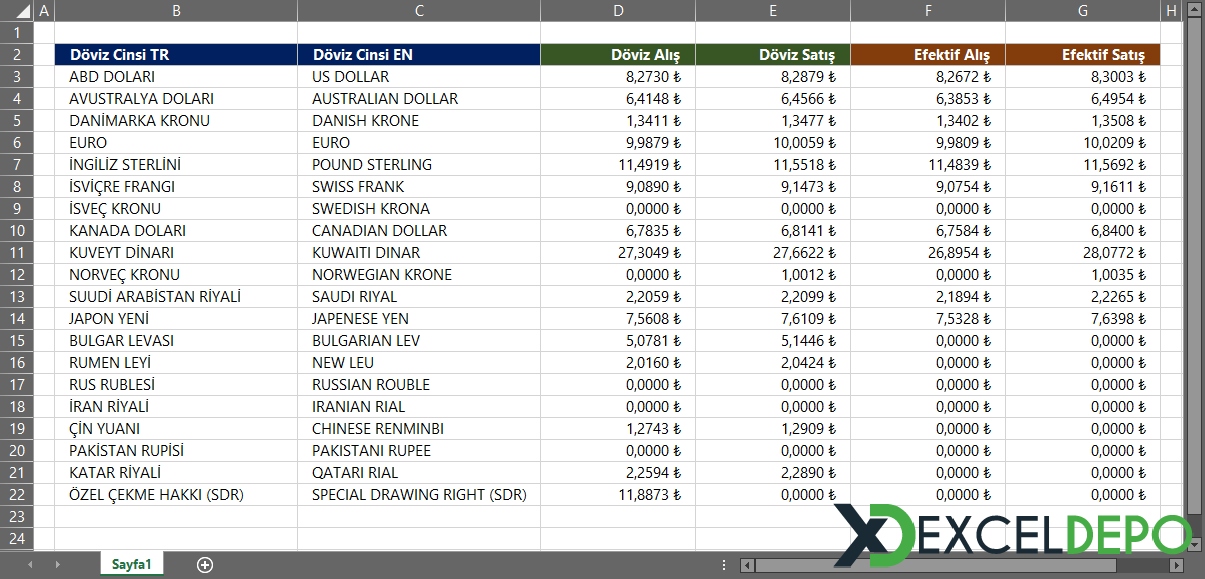Select the RUMEN LEYİ cell
The width and height of the screenshot is (1205, 579).
point(176,363)
